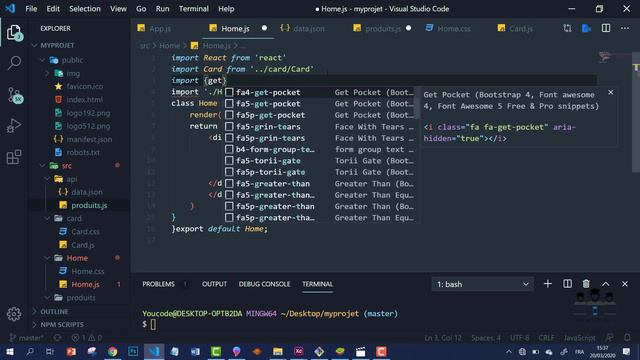The image size is (640, 360).
Task: Click UTF-8 encoding in status bar
Action: [x=520, y=338]
